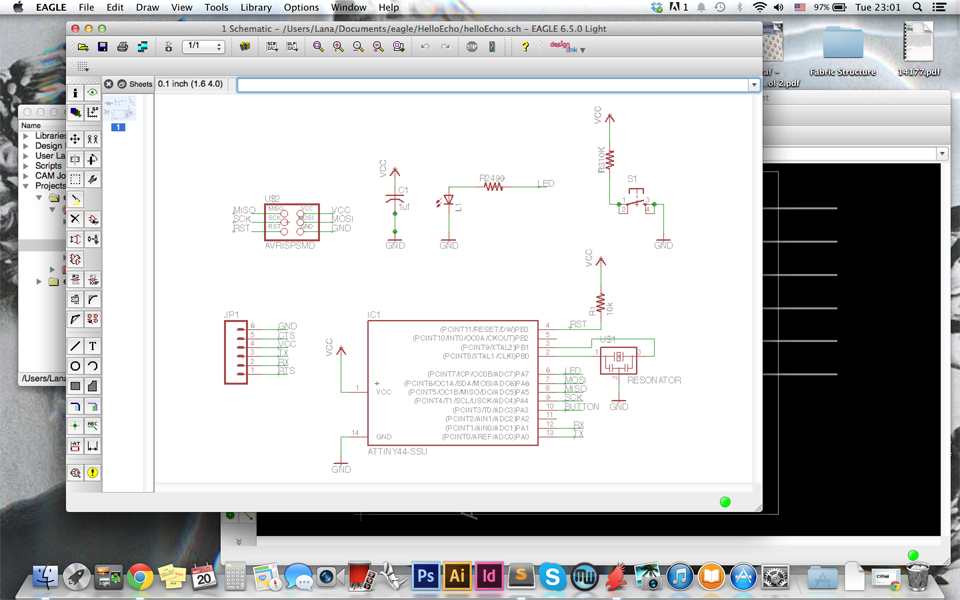Expand Scripts in Control Panel tree

[x=26, y=166]
